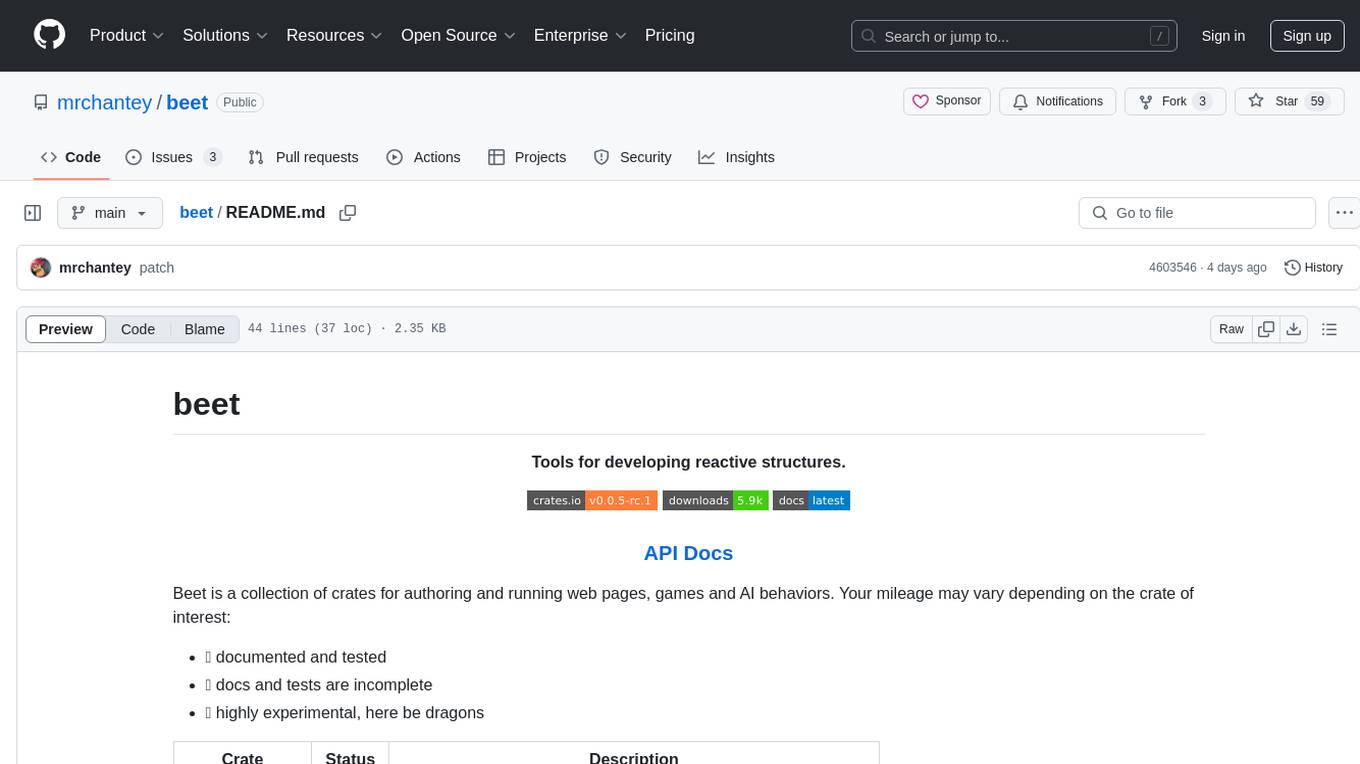Open the Raw file view

(1231, 329)
